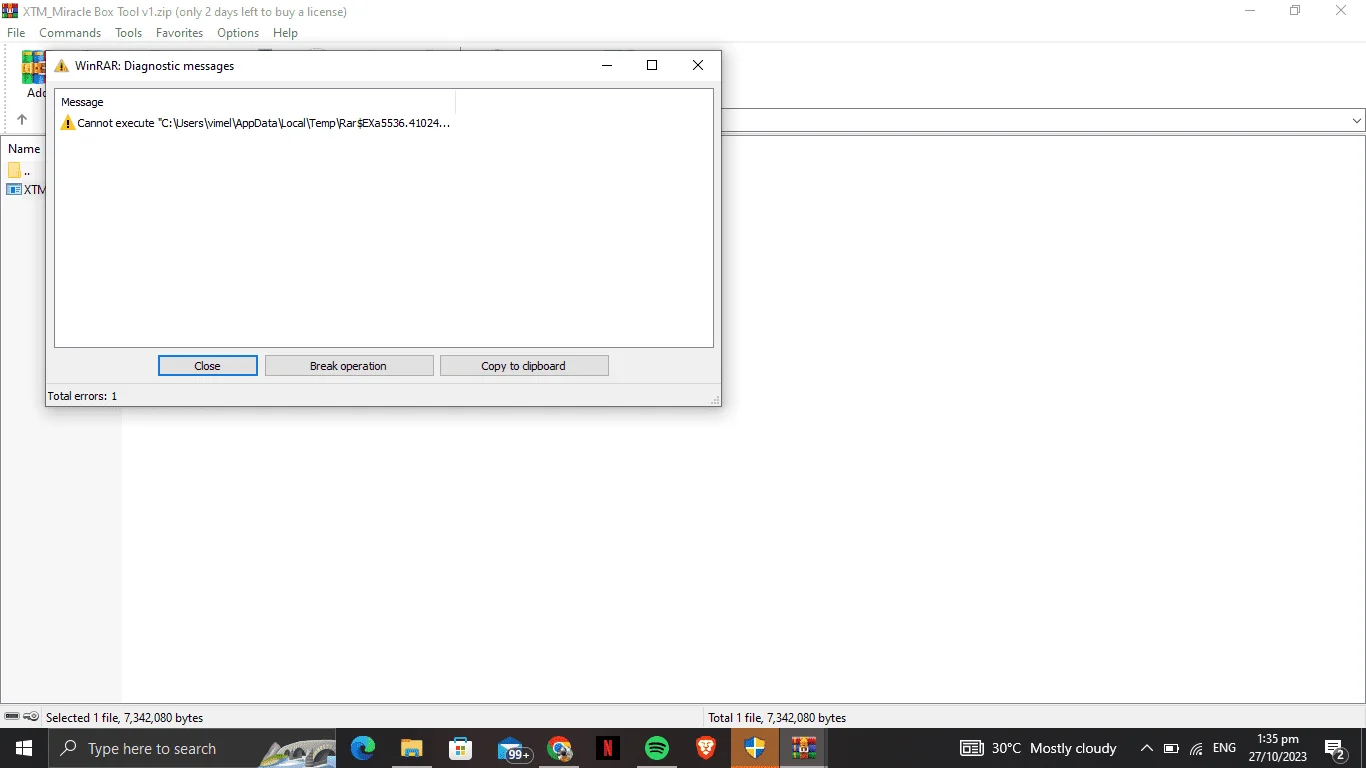Click the WinRAR icon in the main title bar

(x=11, y=11)
